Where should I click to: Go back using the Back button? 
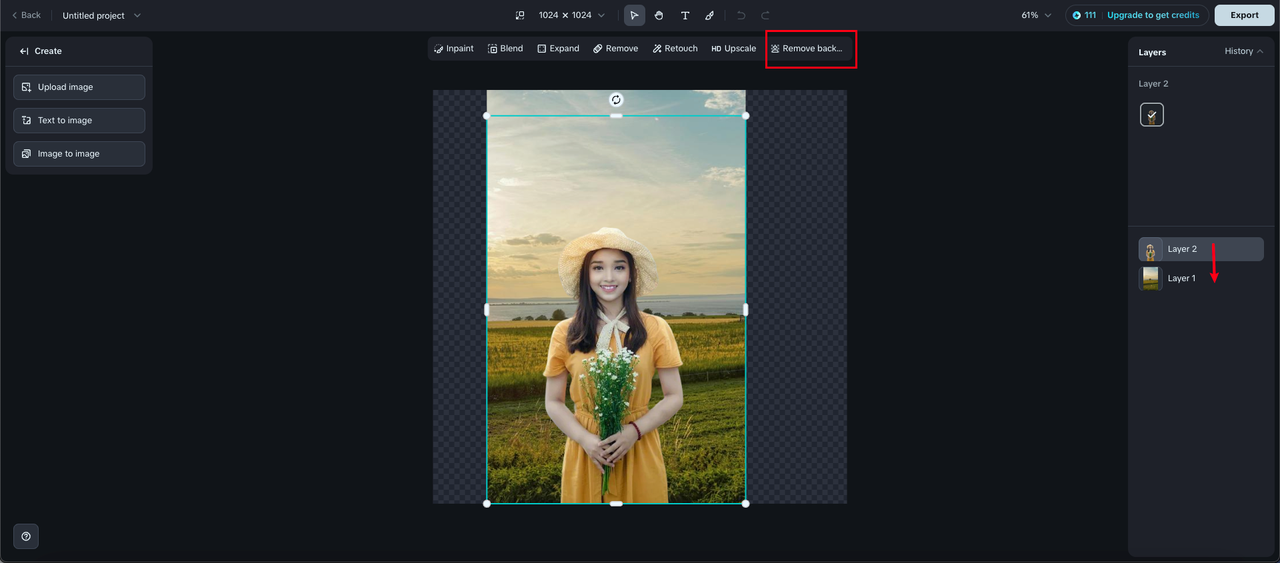coord(26,15)
